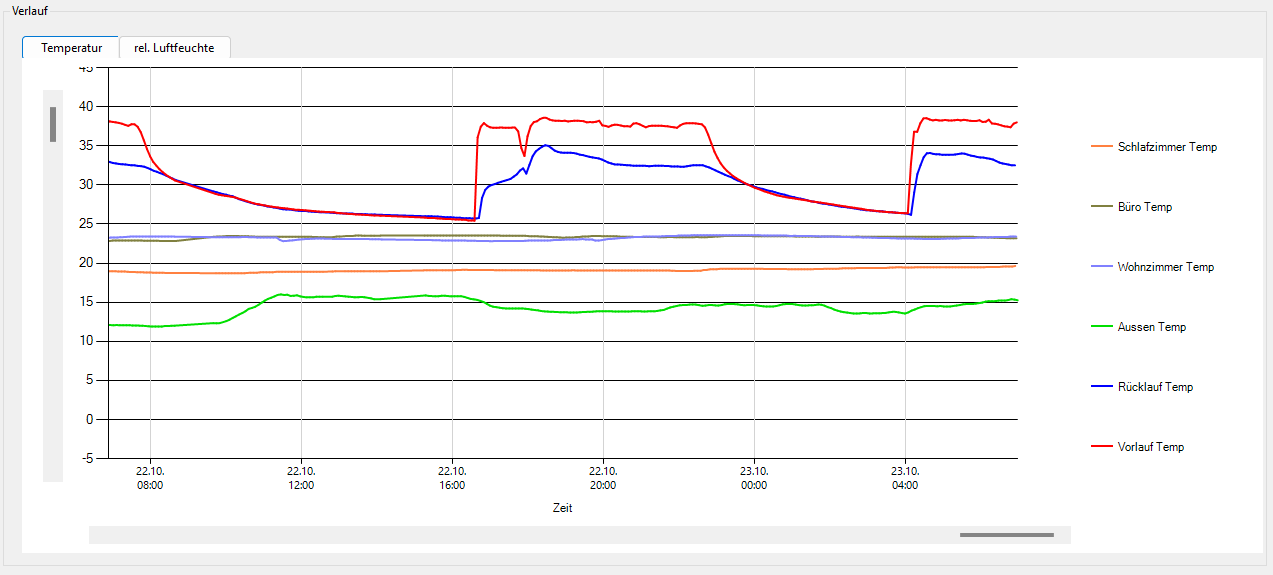1273x575 pixels.
Task: Click the red Vorlauf Temp legend color line
Action: coord(1101,447)
